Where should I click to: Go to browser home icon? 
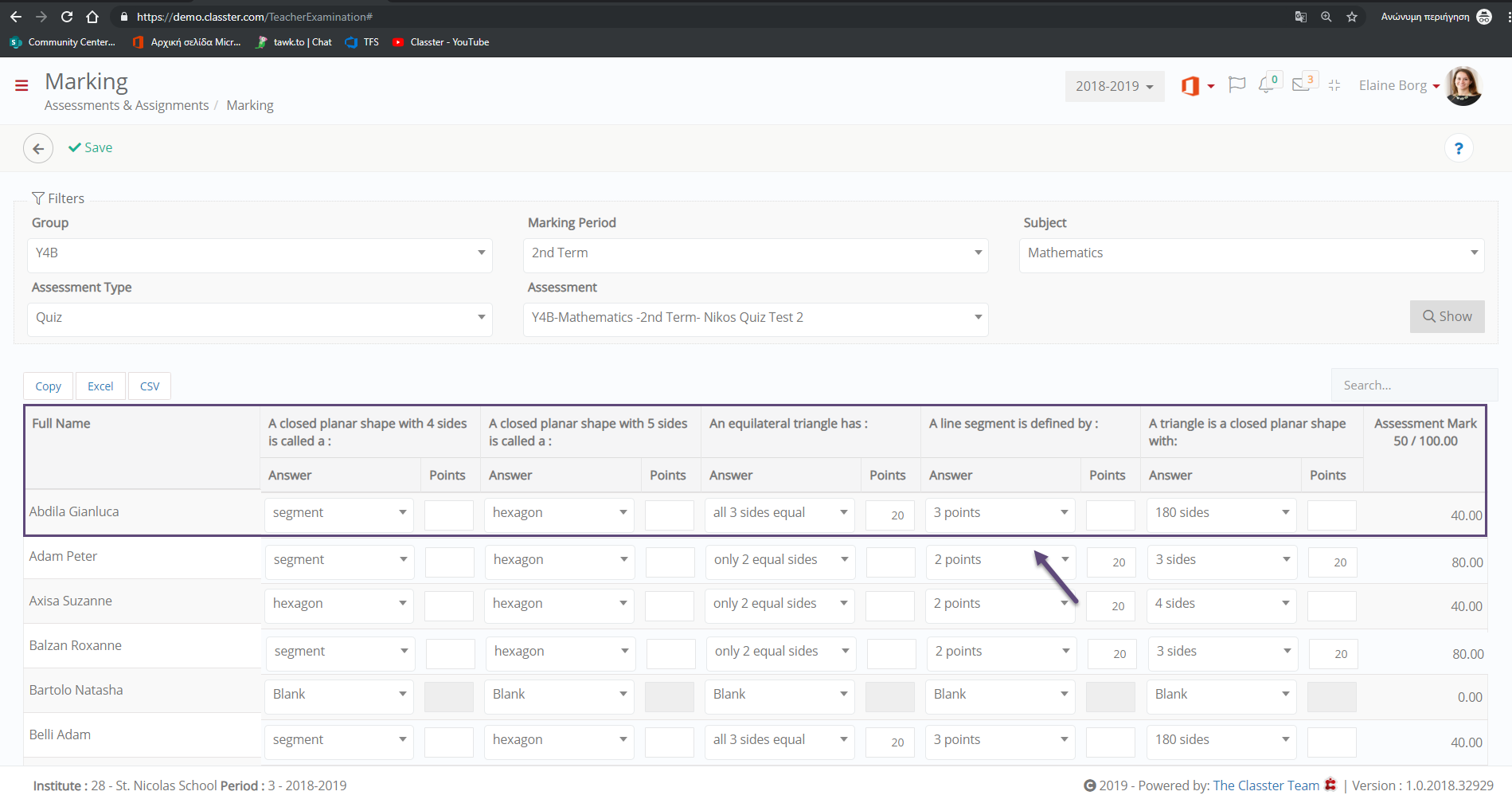click(x=92, y=17)
